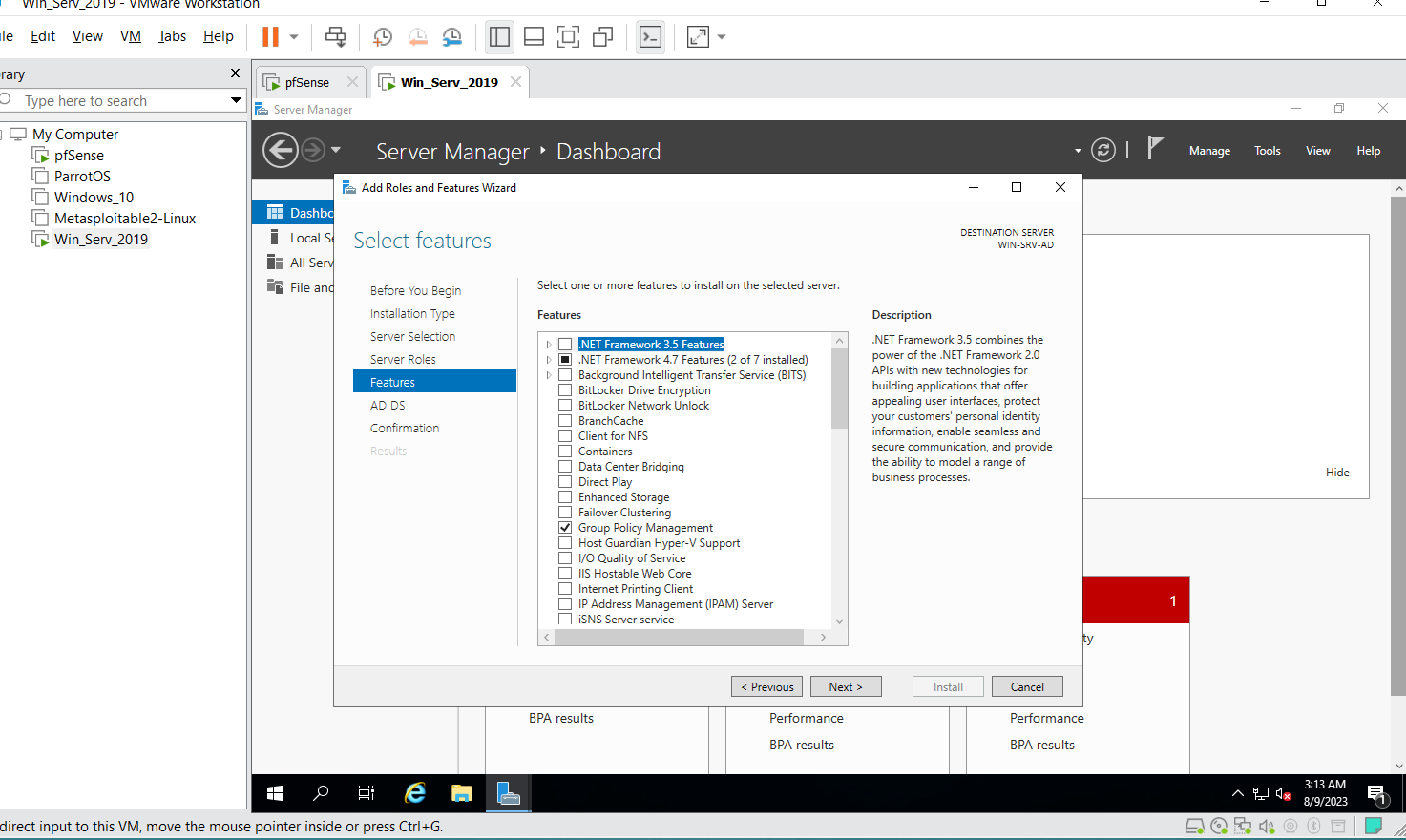Click Hide link in Server Manager
Image resolution: width=1406 pixels, height=840 pixels.
(1337, 472)
